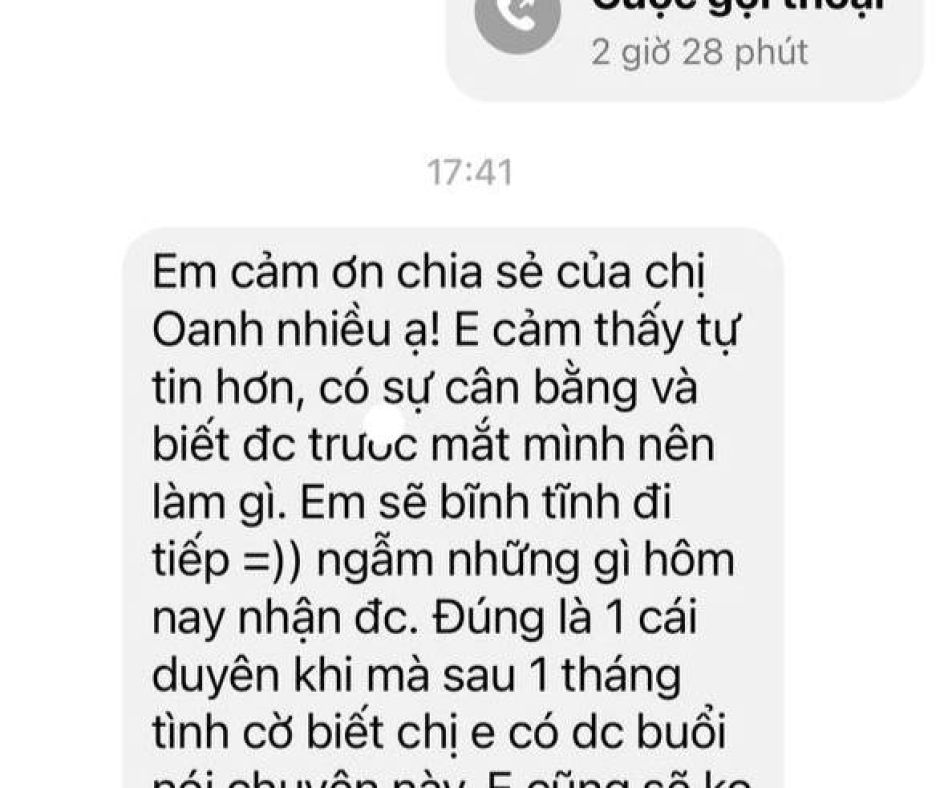
Task: Tap the phone handset call icon
Action: (517, 18)
